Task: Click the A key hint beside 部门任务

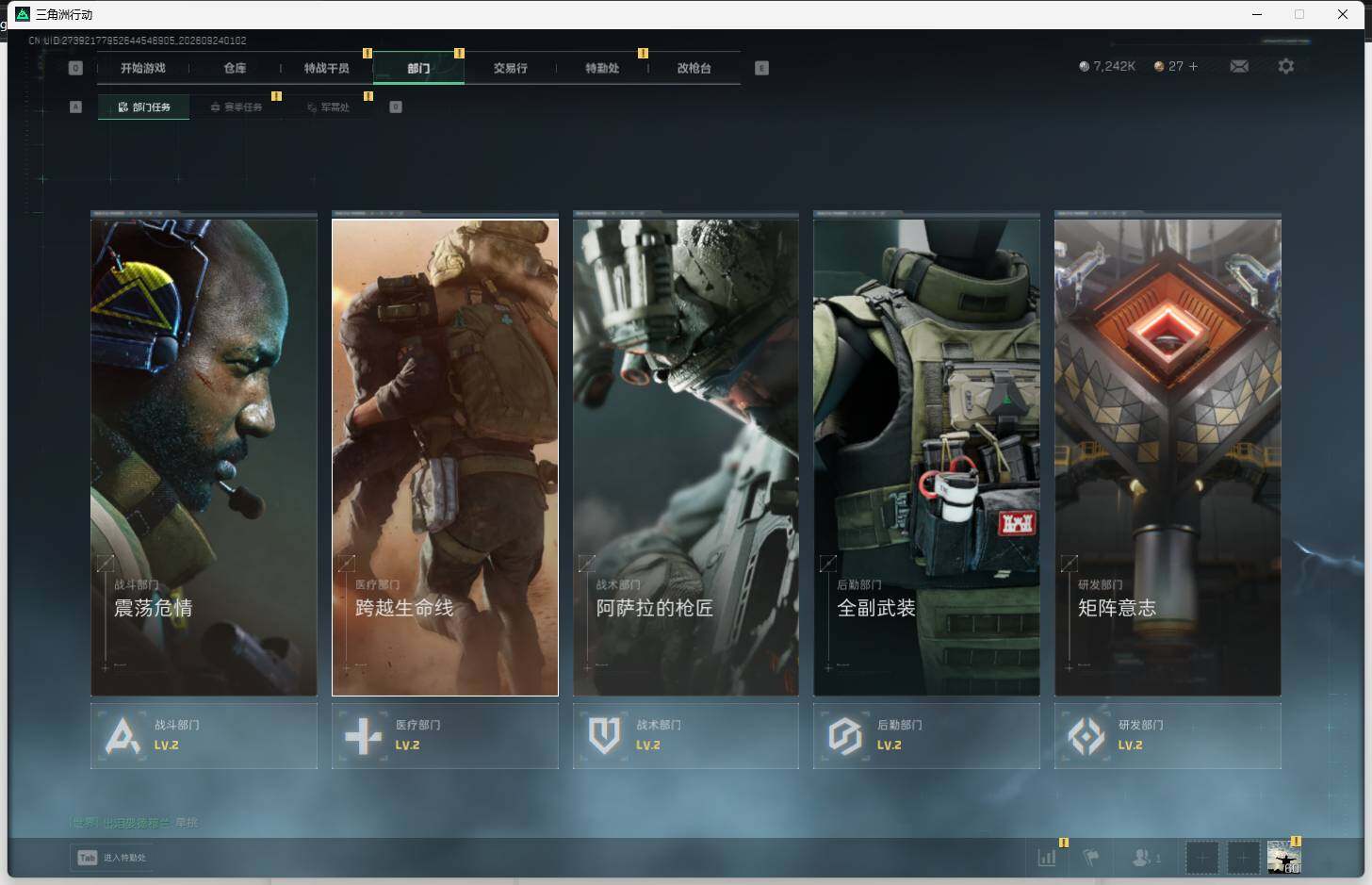Action: (x=75, y=107)
